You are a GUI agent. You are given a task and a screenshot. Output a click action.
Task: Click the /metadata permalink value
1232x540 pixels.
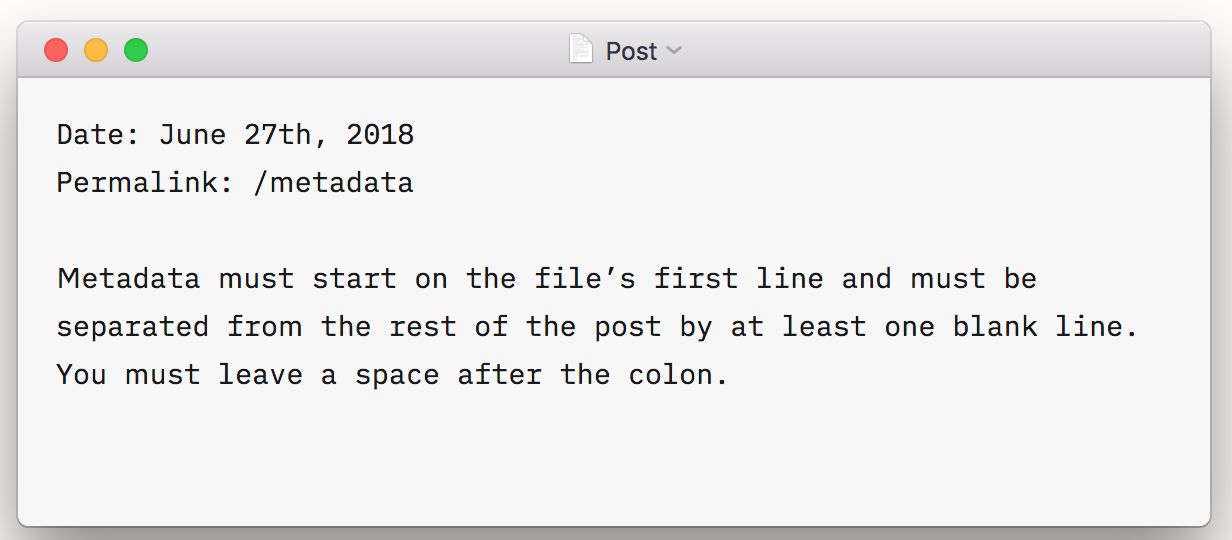click(333, 183)
